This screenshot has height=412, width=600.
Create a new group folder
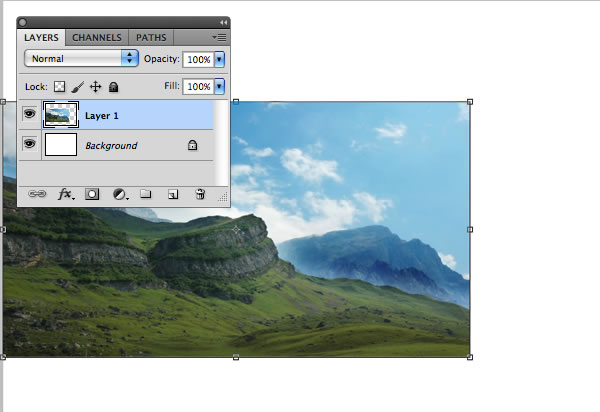[145, 194]
